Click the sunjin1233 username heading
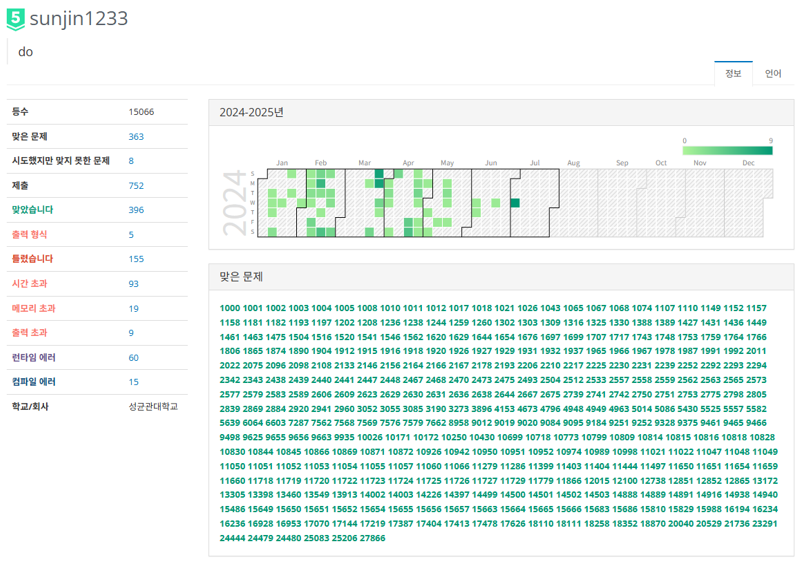The image size is (800, 561). [x=78, y=18]
